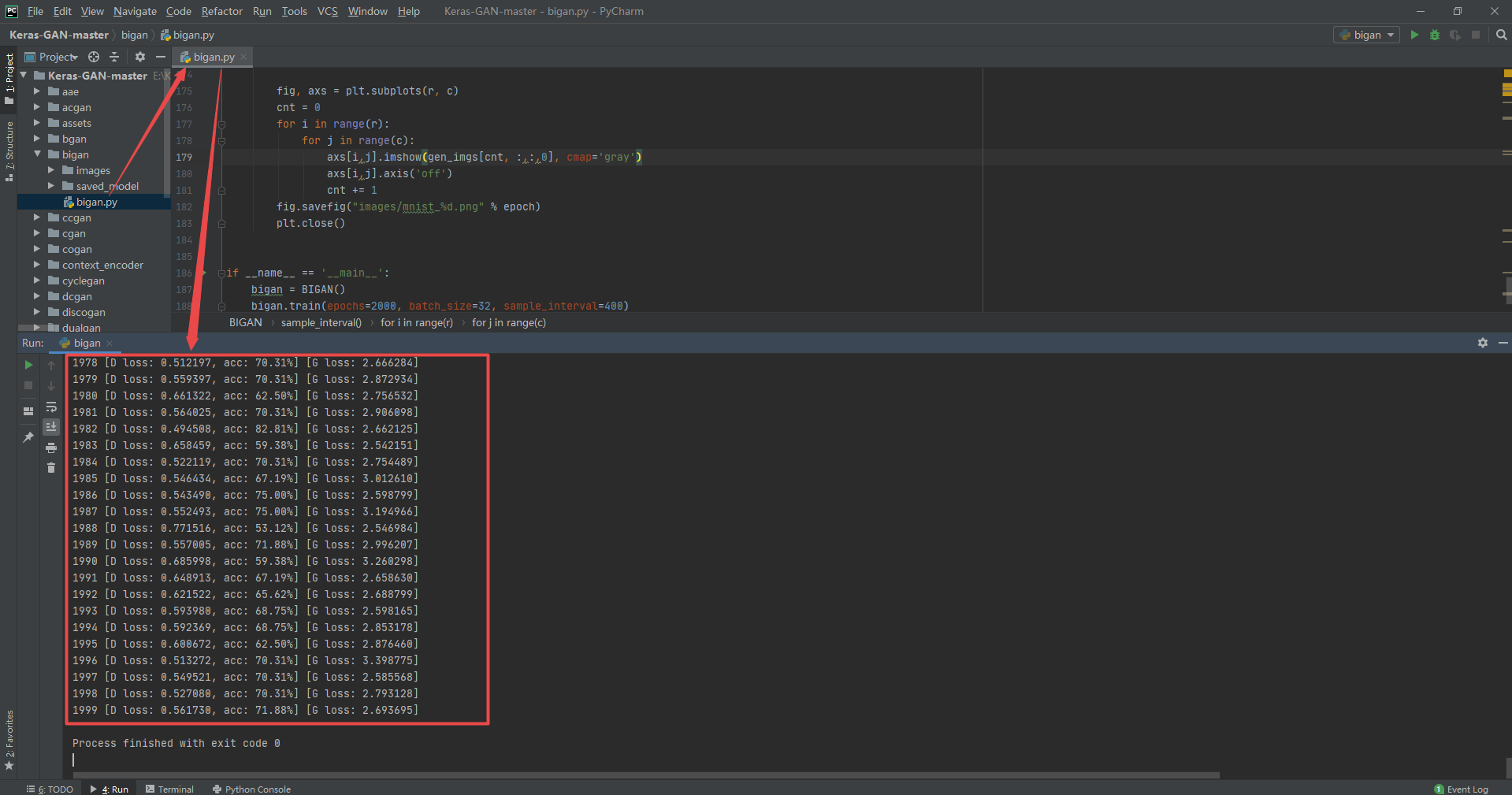Click the run gutter arrow at line 186

(x=204, y=273)
